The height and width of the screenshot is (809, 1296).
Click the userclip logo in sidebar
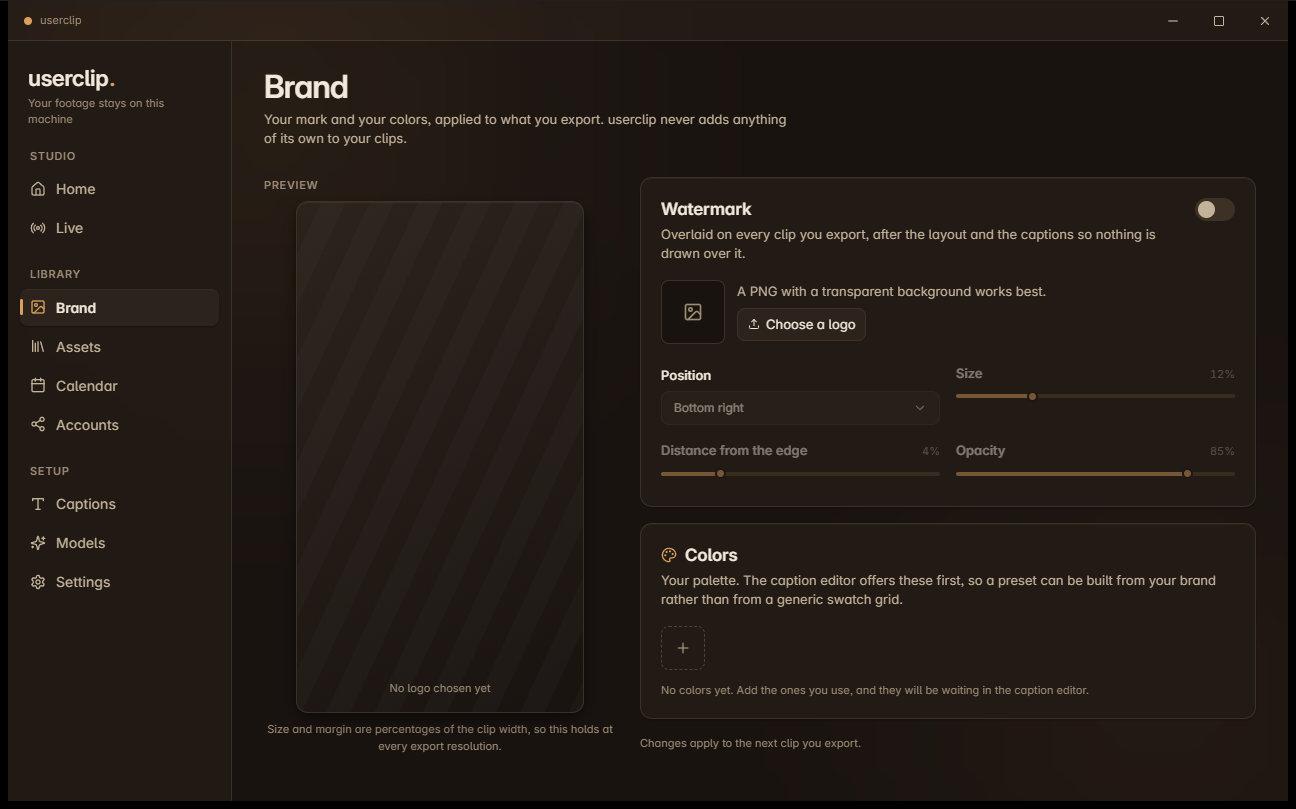click(x=71, y=79)
